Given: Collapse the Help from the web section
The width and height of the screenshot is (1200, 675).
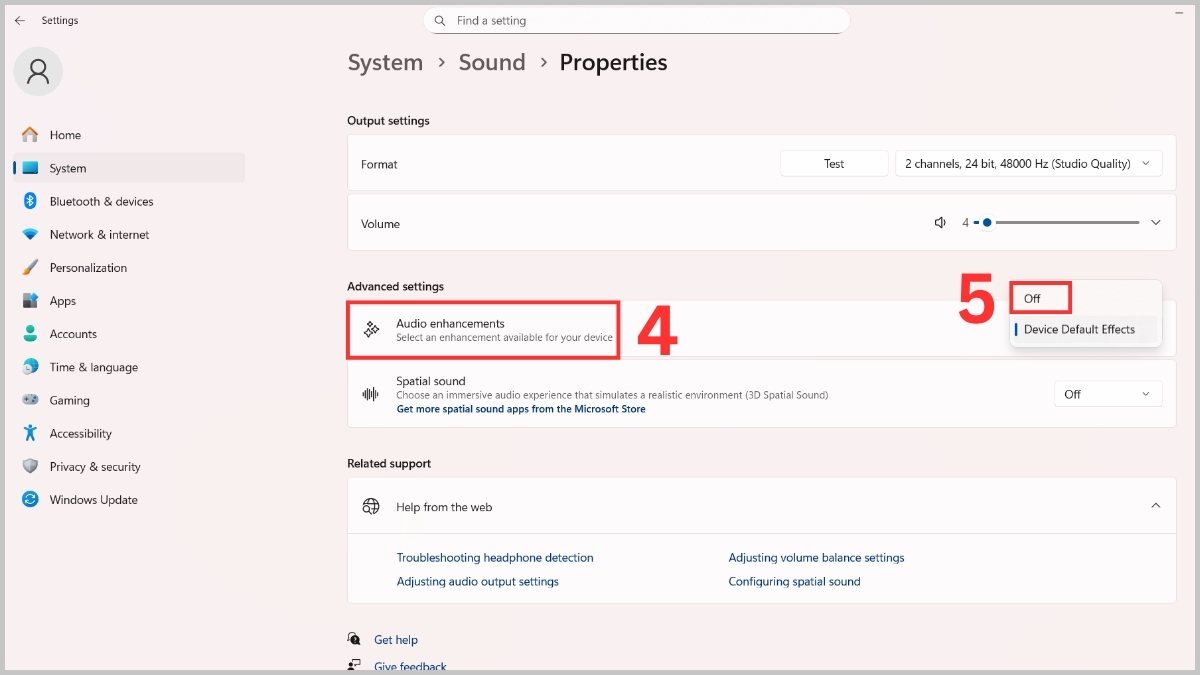Looking at the screenshot, I should tap(1155, 507).
